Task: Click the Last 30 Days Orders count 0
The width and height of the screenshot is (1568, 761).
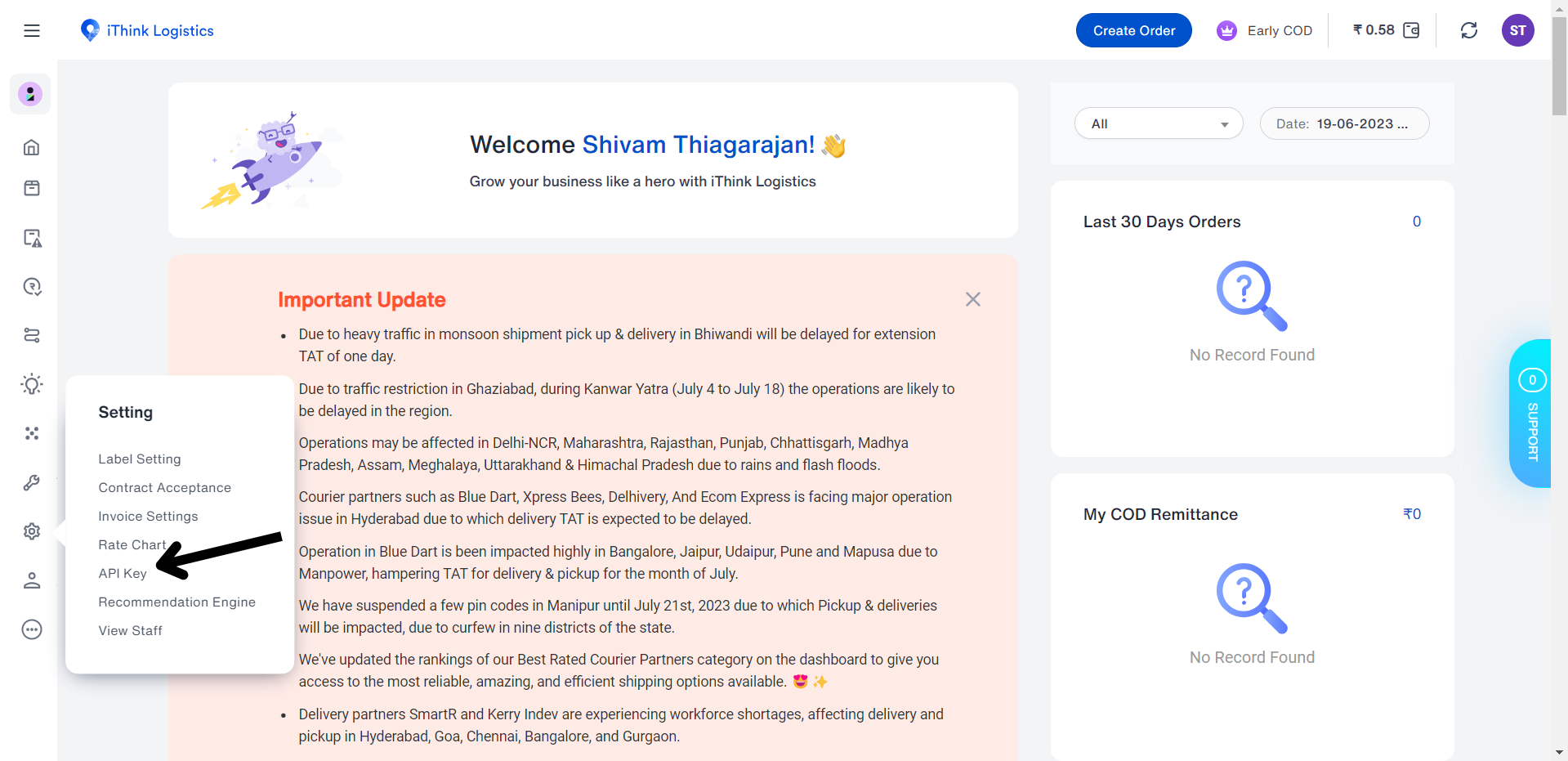Action: pyautogui.click(x=1417, y=222)
